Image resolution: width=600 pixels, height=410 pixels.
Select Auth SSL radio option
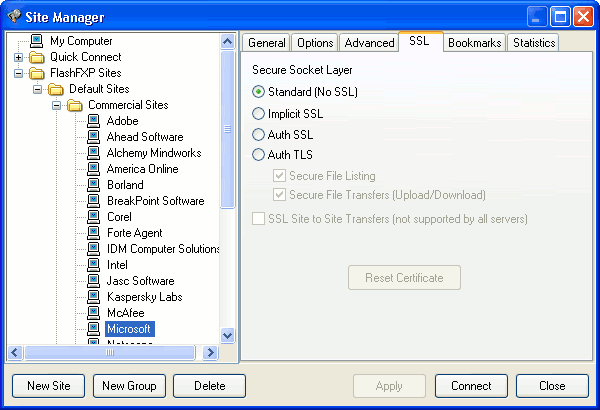click(x=258, y=134)
